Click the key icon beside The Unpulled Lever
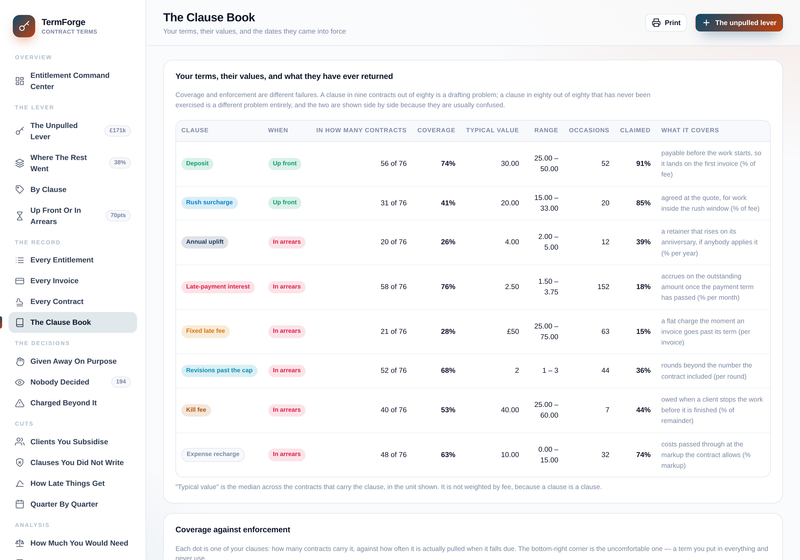Screen dimensions: 800x560 pyautogui.click(x=19, y=131)
